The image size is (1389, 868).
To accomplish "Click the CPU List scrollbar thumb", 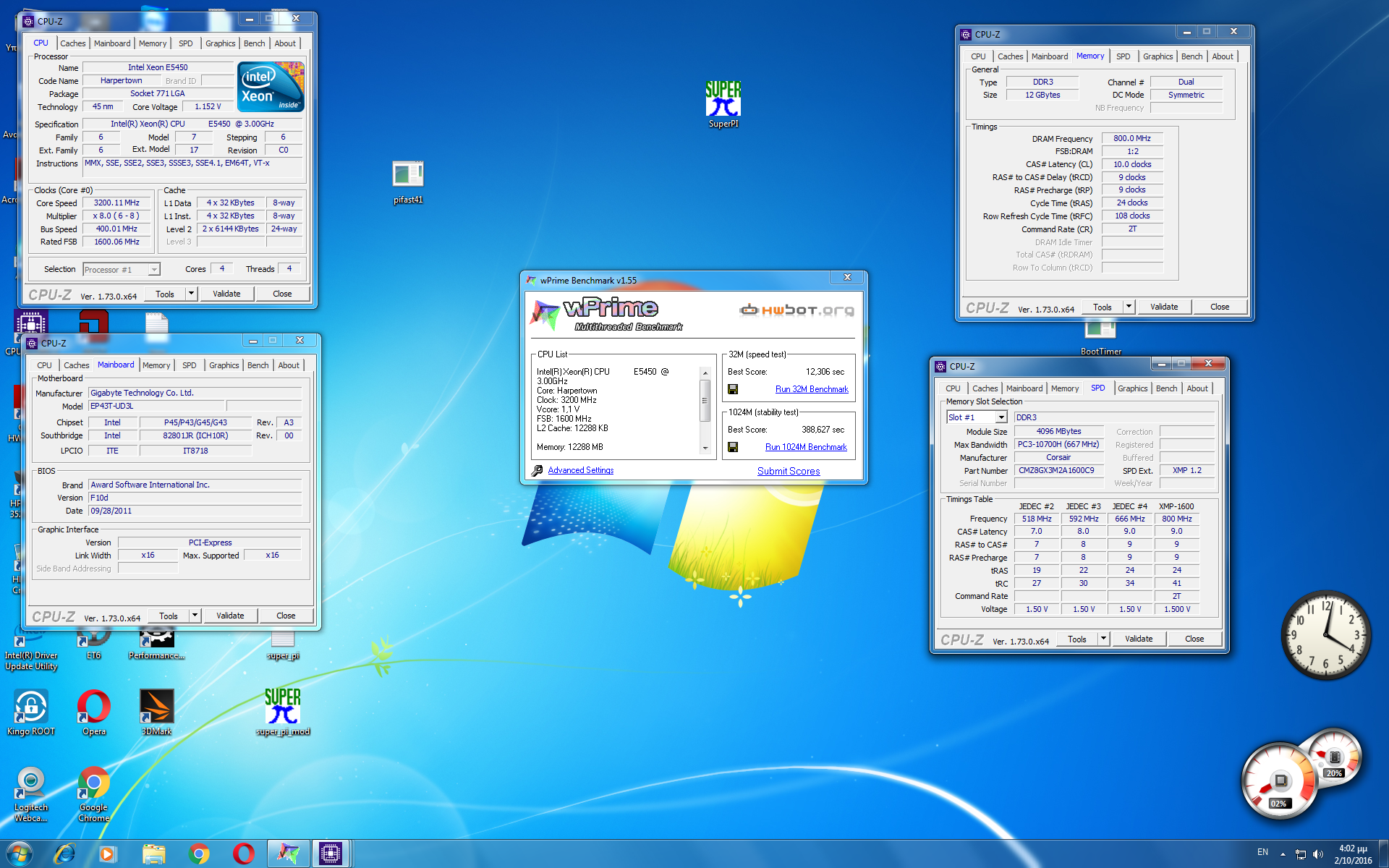I will [x=705, y=399].
